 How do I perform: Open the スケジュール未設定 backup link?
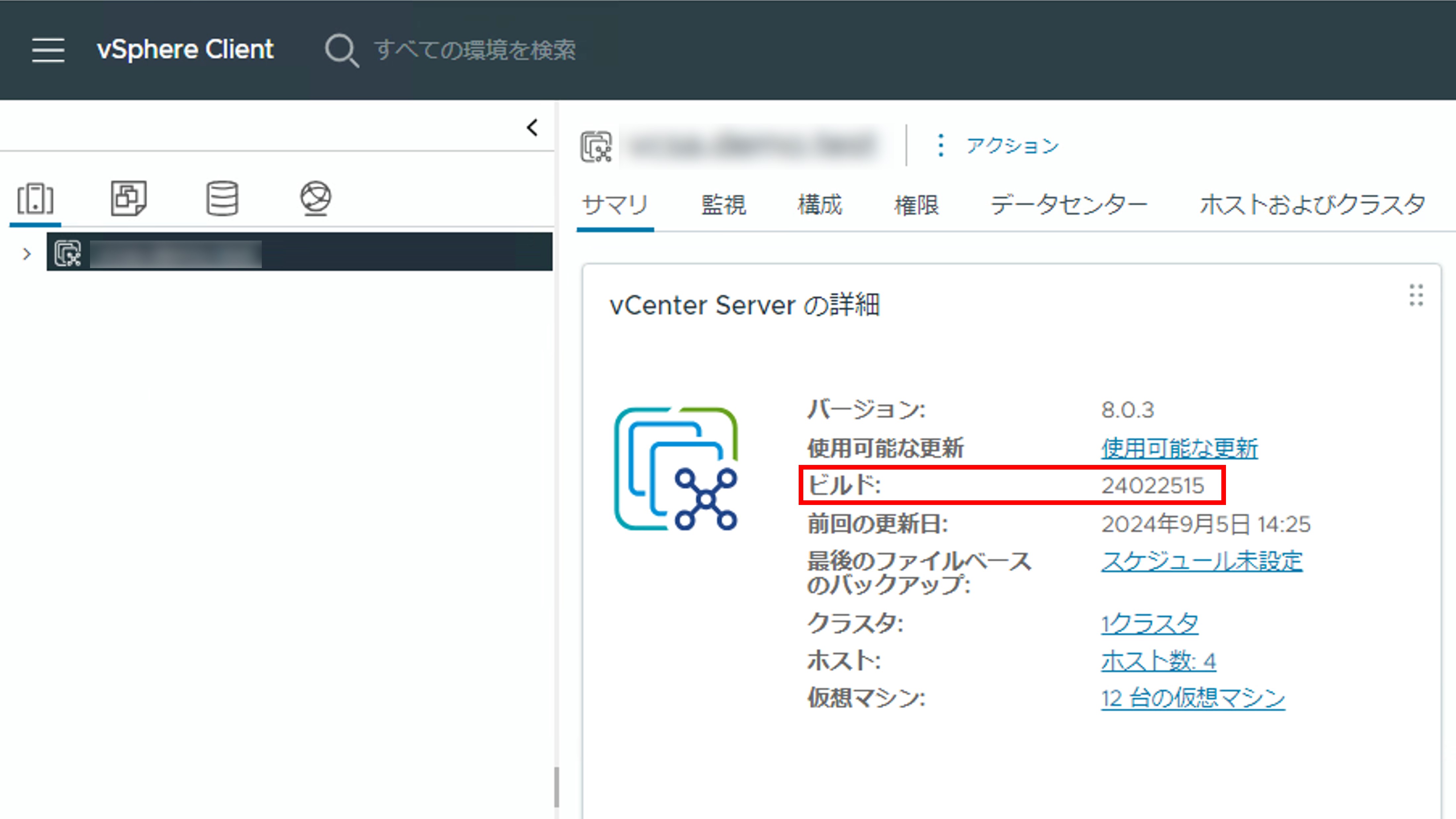click(x=1202, y=561)
